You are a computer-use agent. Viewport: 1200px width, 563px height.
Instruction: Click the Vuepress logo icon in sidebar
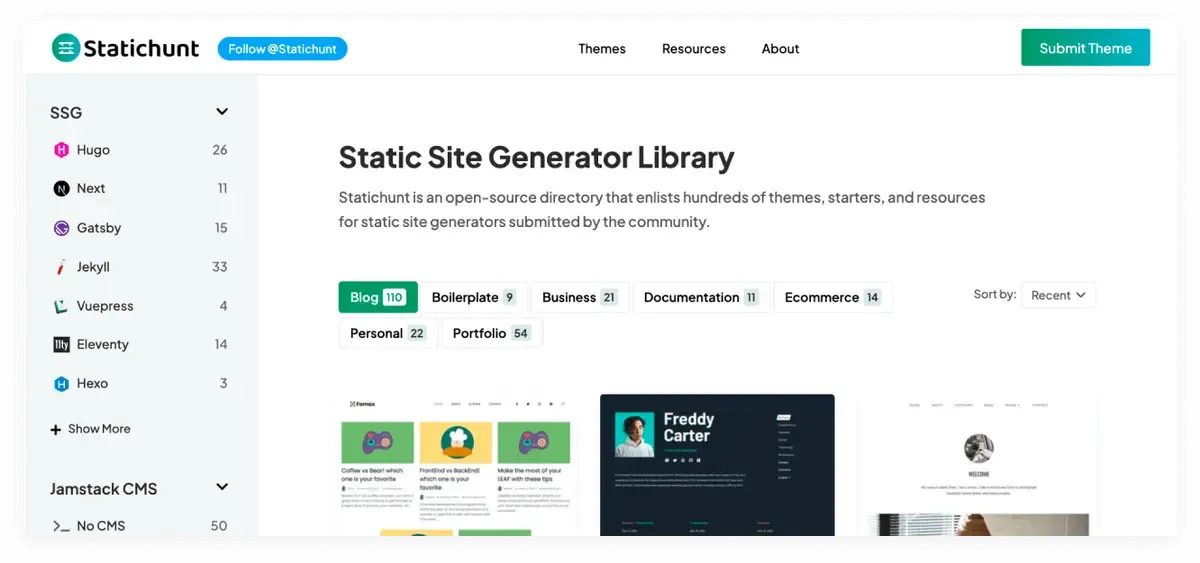click(61, 306)
